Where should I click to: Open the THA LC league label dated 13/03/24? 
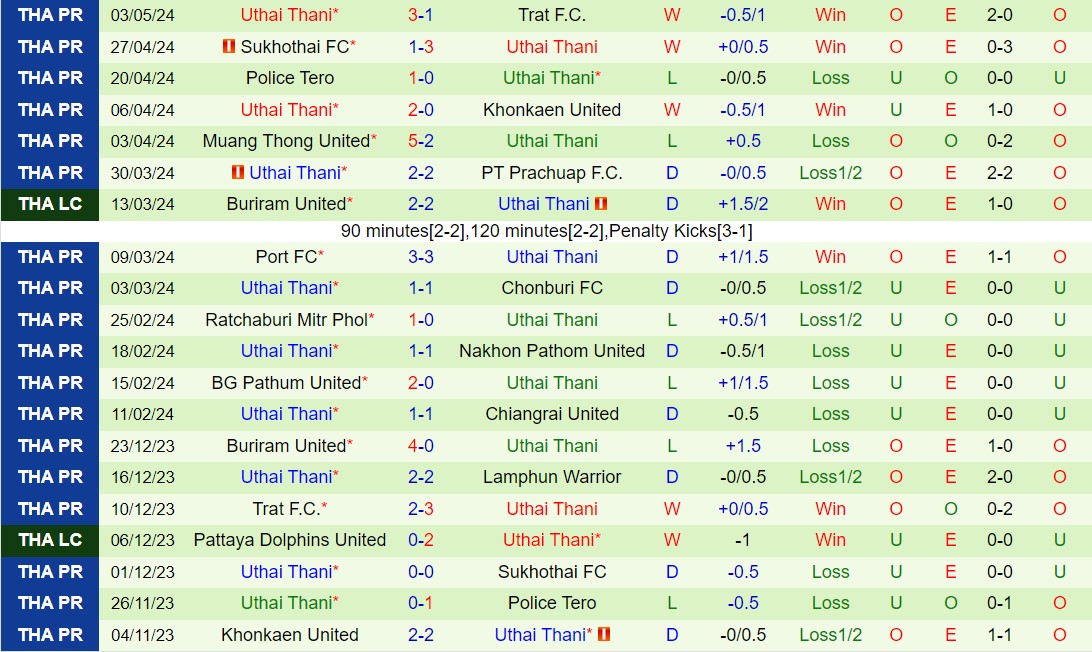pyautogui.click(x=50, y=204)
